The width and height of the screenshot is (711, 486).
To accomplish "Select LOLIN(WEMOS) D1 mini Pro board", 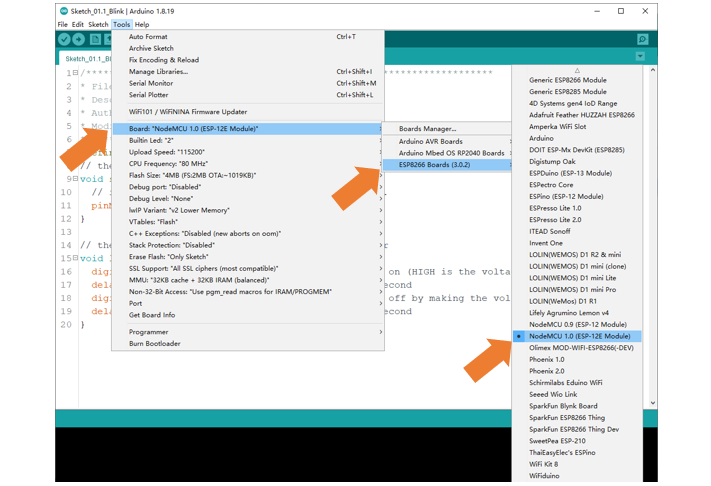I will coord(577,290).
